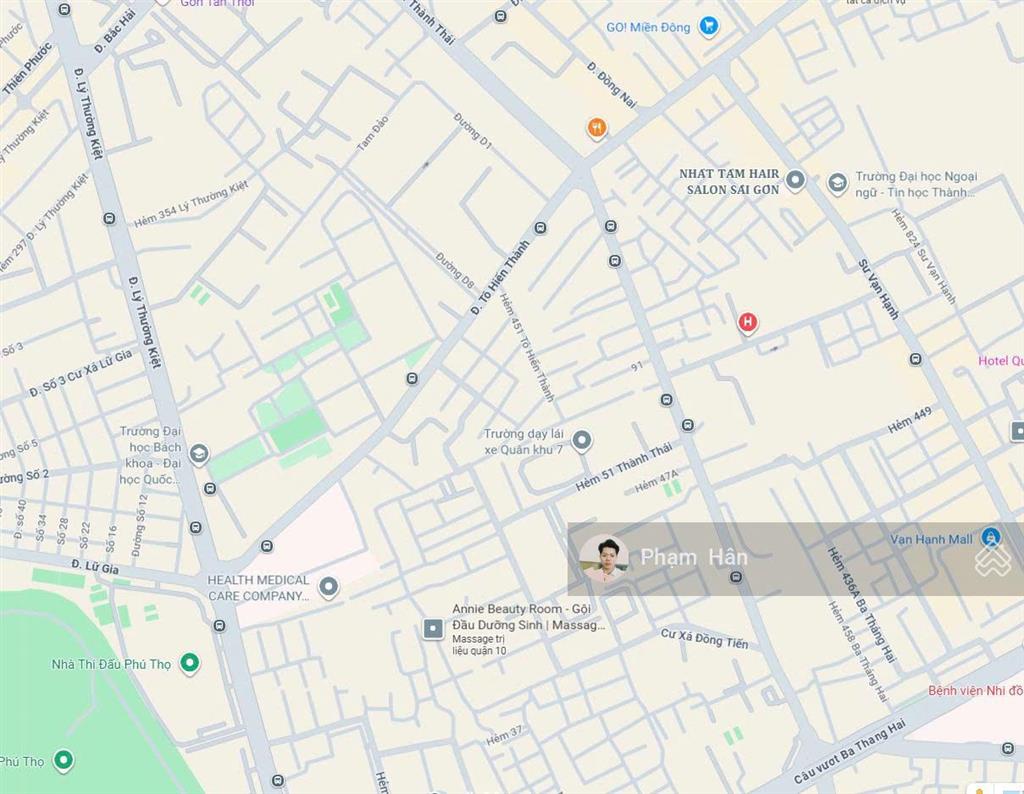The height and width of the screenshot is (794, 1024).
Task: Select the Vạn Hạnh Mall shopping icon
Action: pos(990,538)
